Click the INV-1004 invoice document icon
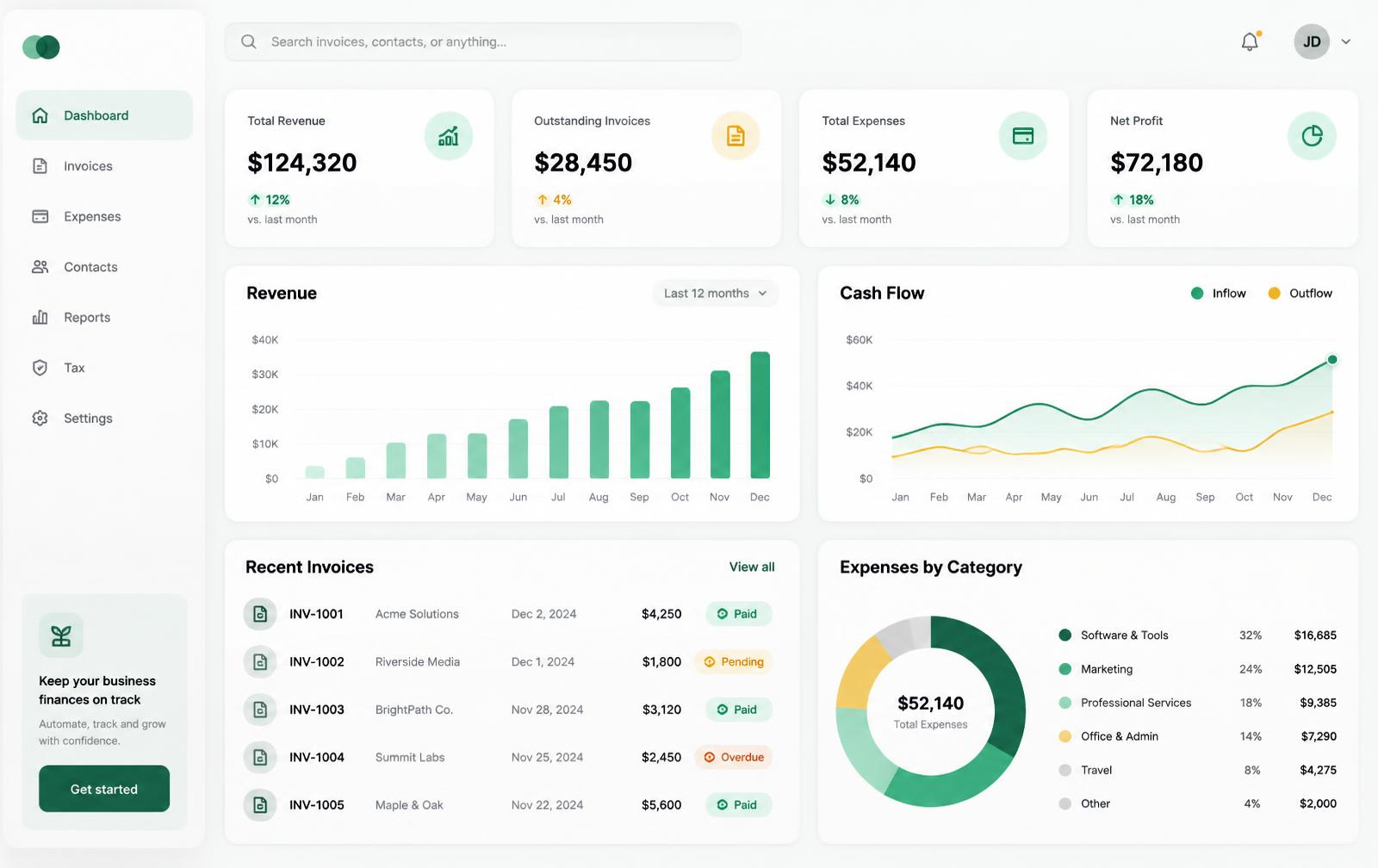 coord(260,758)
